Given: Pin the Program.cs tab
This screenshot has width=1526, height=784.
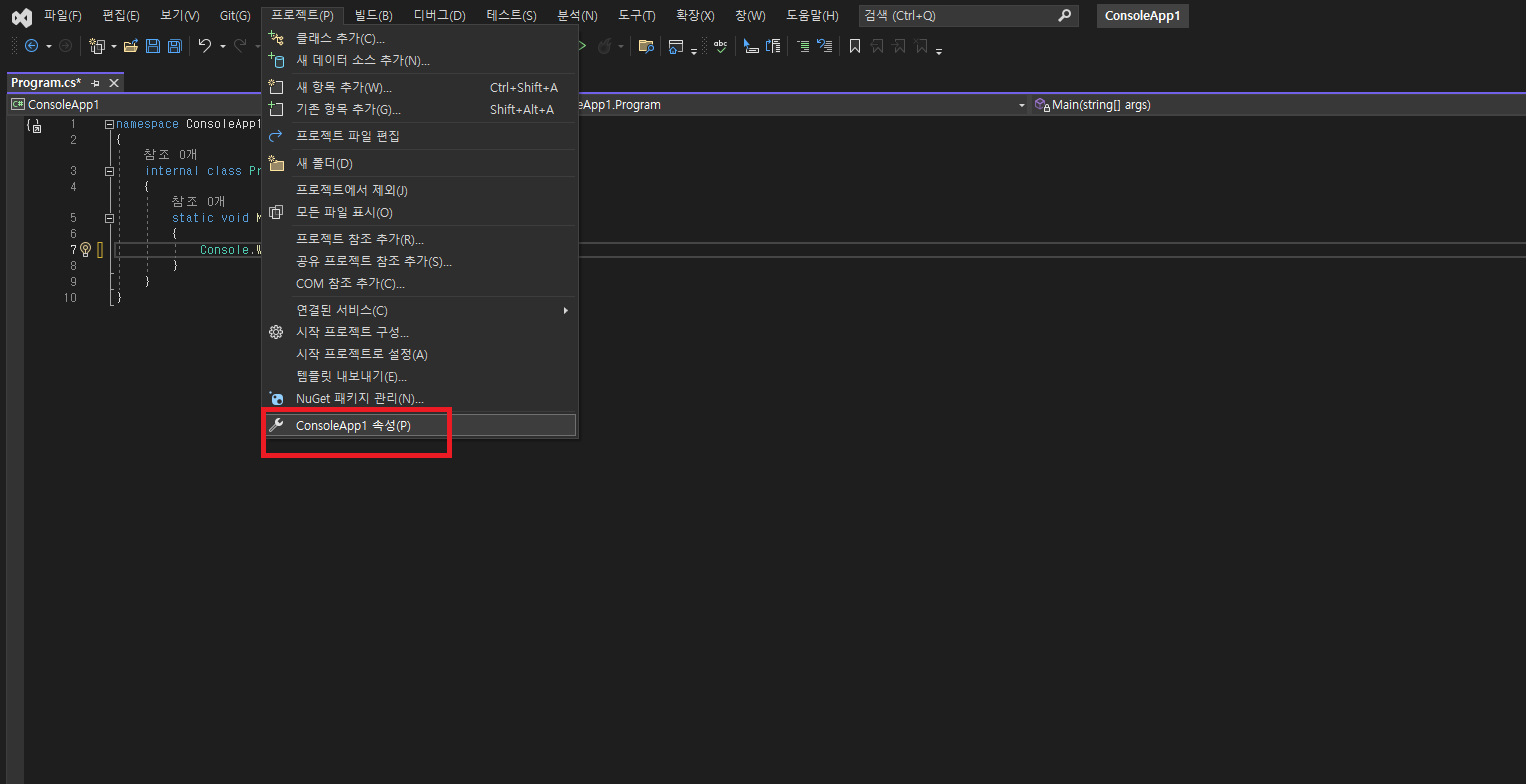Looking at the screenshot, I should coord(96,83).
